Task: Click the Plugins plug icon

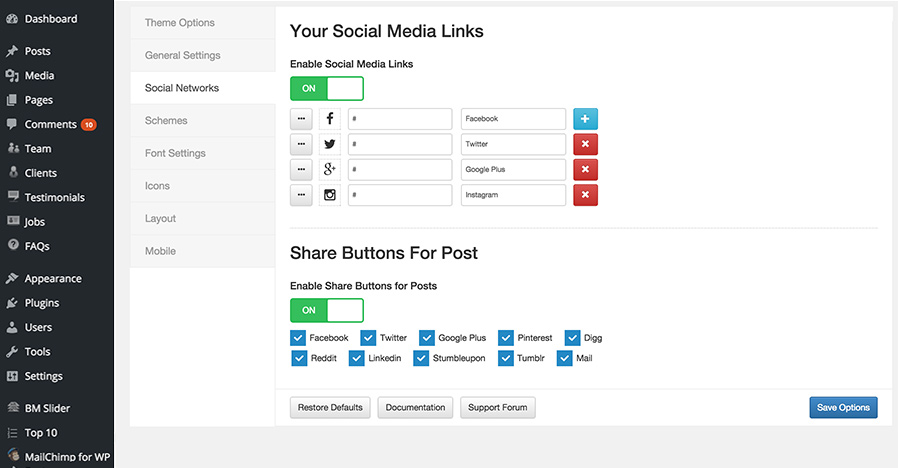Action: coord(12,303)
